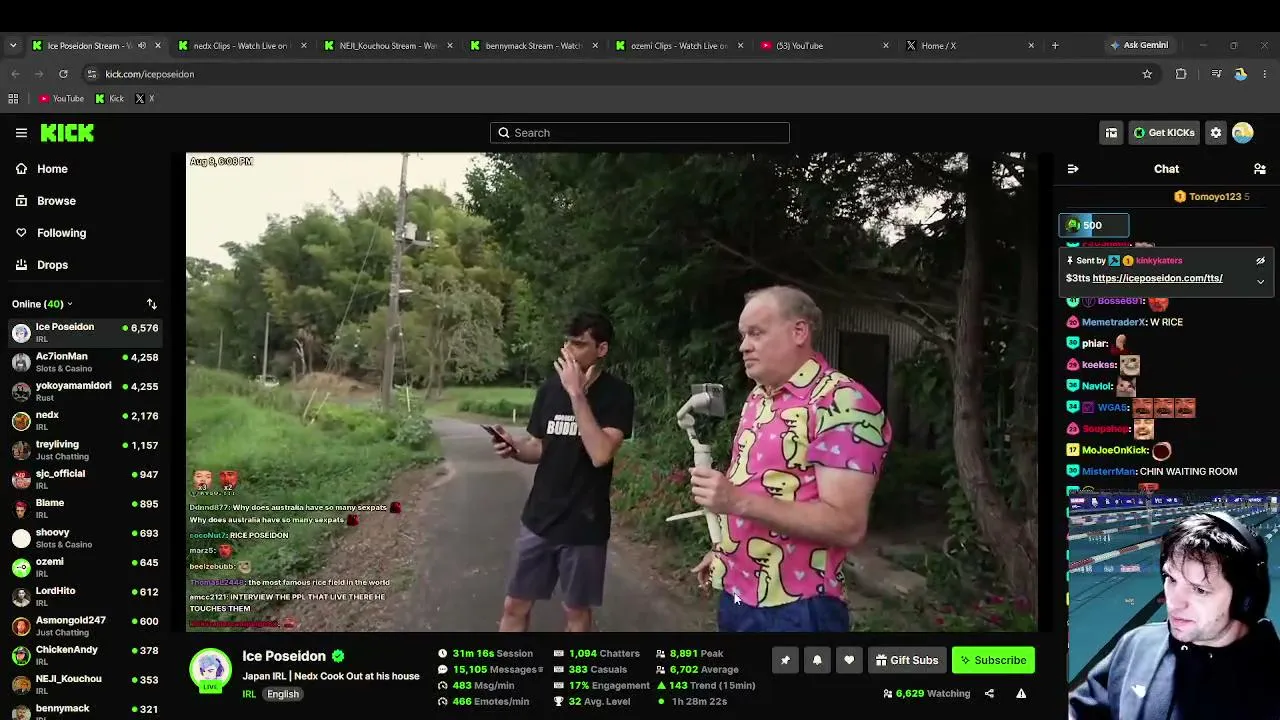Click the Get KICKs button
The image size is (1280, 720).
pyautogui.click(x=1163, y=132)
